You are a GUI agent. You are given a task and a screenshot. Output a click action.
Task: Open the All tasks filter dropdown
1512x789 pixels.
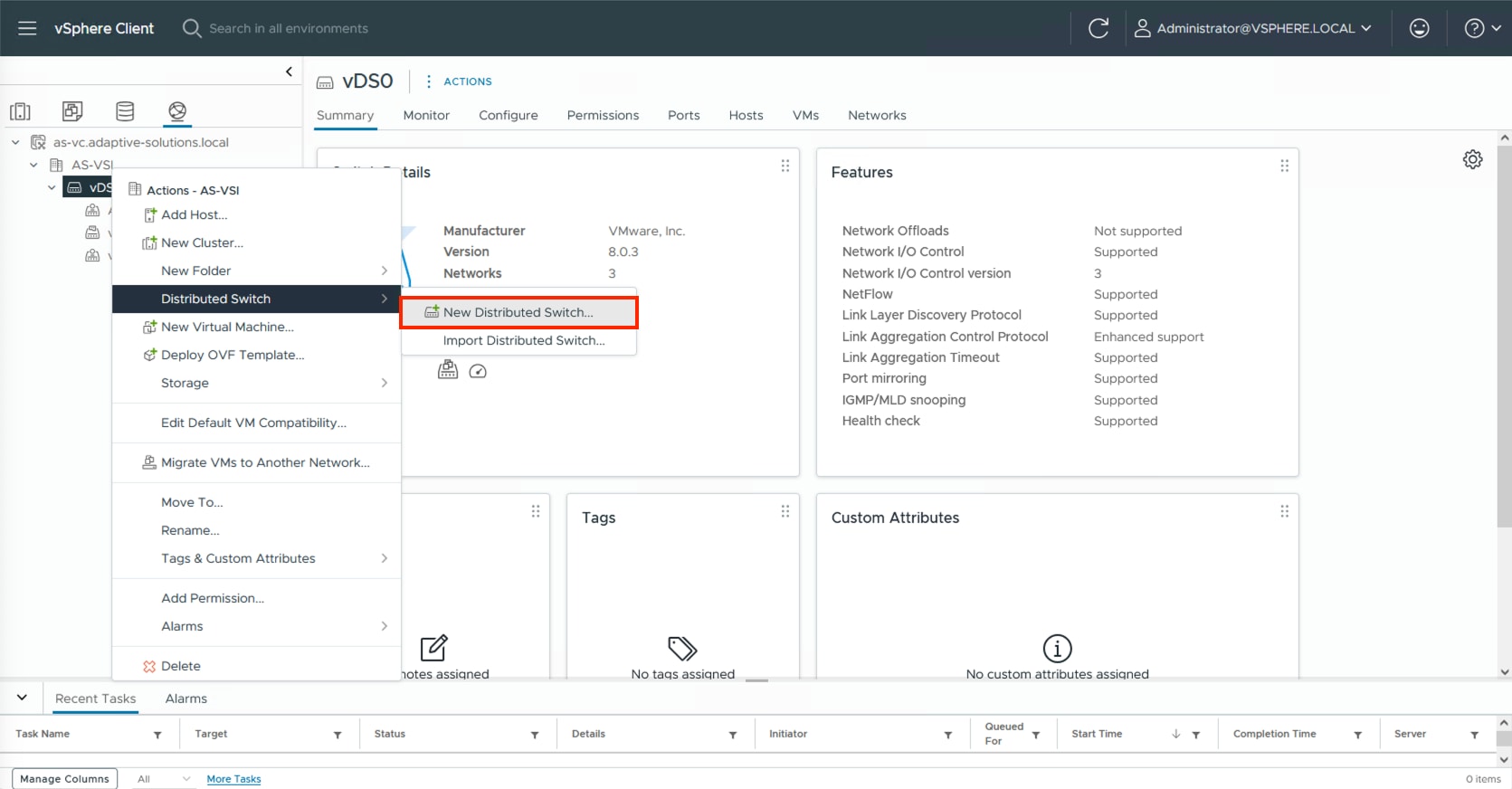coord(164,779)
